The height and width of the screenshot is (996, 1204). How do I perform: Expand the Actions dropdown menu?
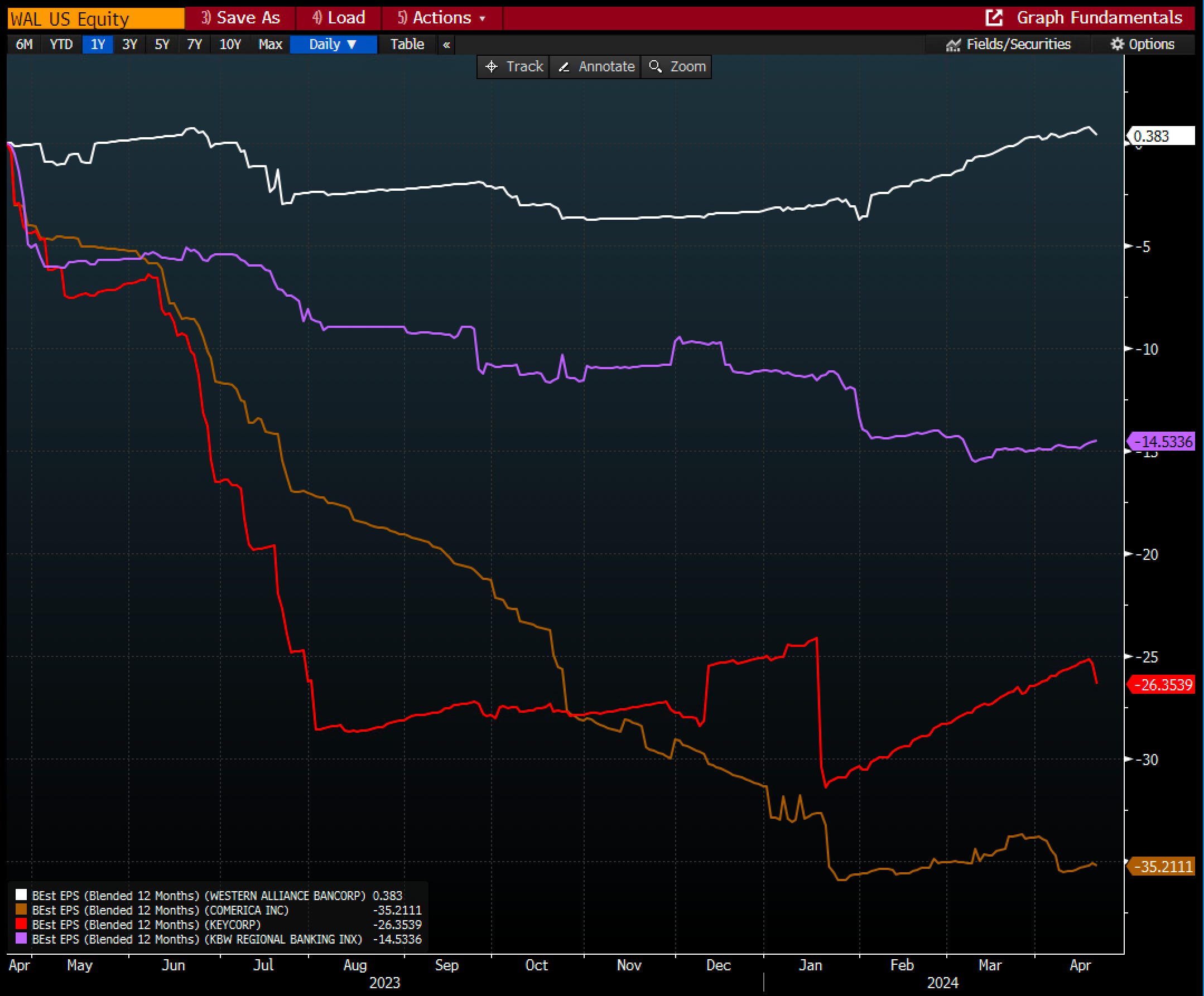tap(442, 18)
